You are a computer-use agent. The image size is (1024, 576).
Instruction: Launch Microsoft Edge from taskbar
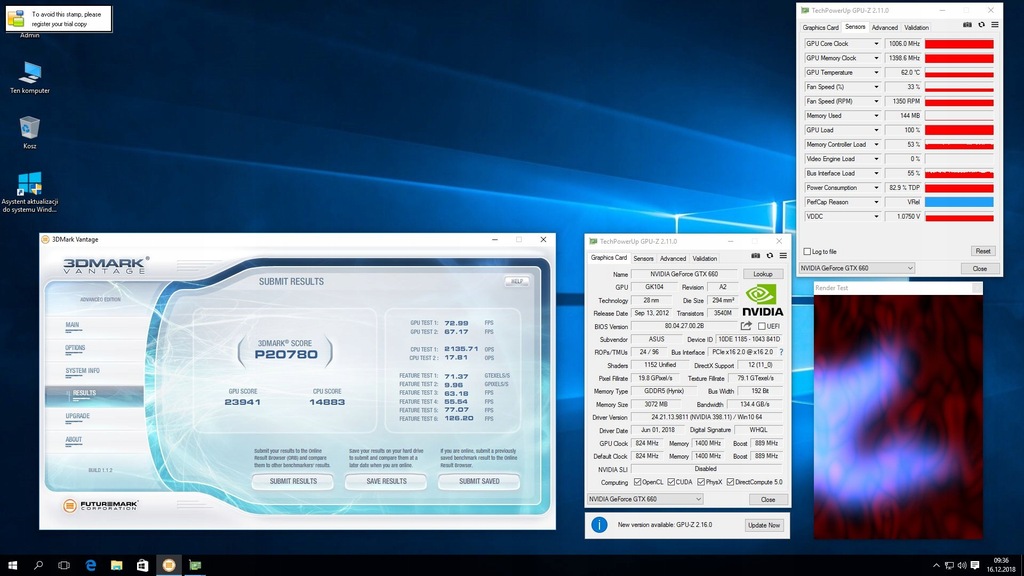coord(91,565)
